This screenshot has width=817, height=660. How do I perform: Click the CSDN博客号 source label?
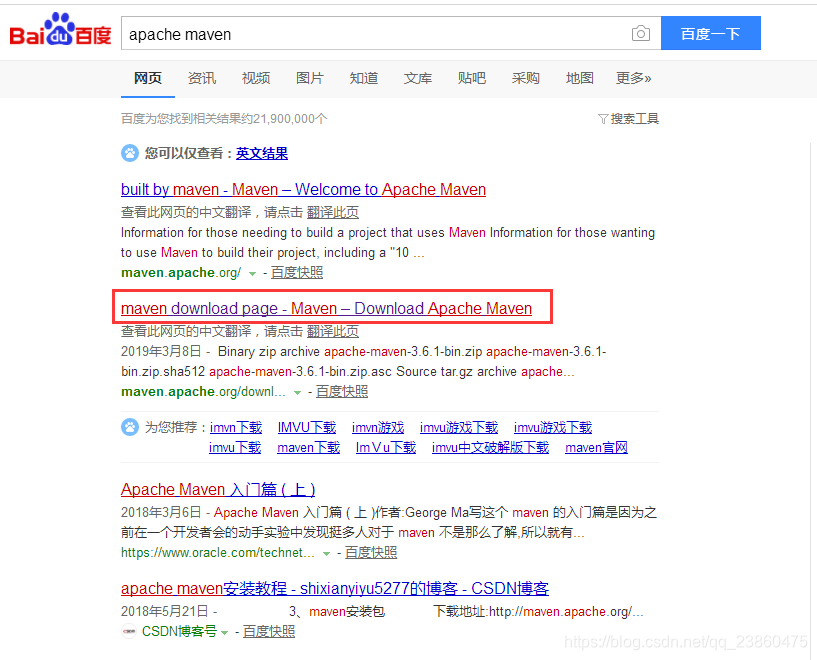[x=179, y=631]
